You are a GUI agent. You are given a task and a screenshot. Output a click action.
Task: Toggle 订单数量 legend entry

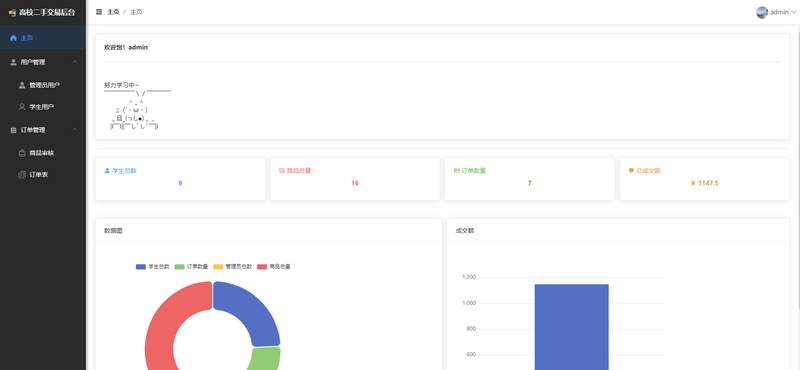tap(191, 267)
